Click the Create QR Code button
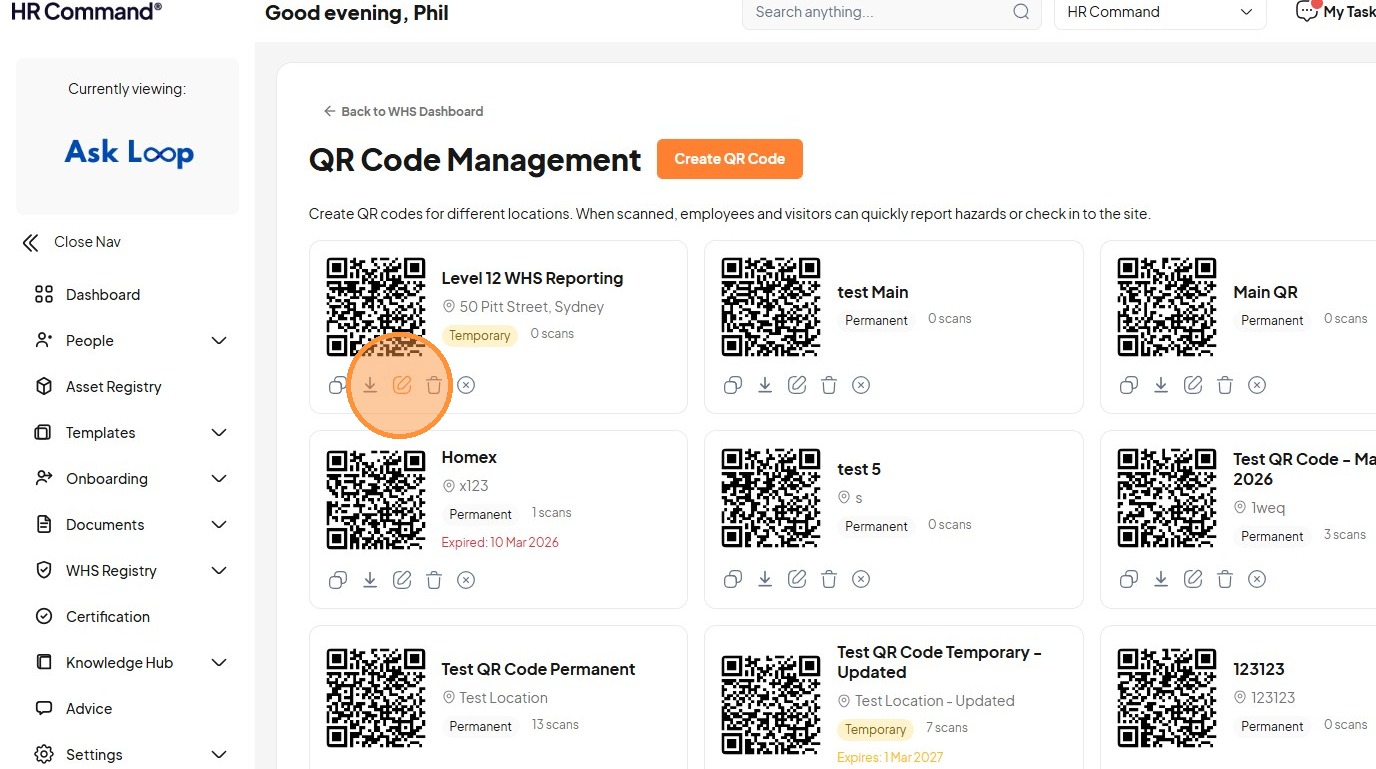 (x=730, y=159)
